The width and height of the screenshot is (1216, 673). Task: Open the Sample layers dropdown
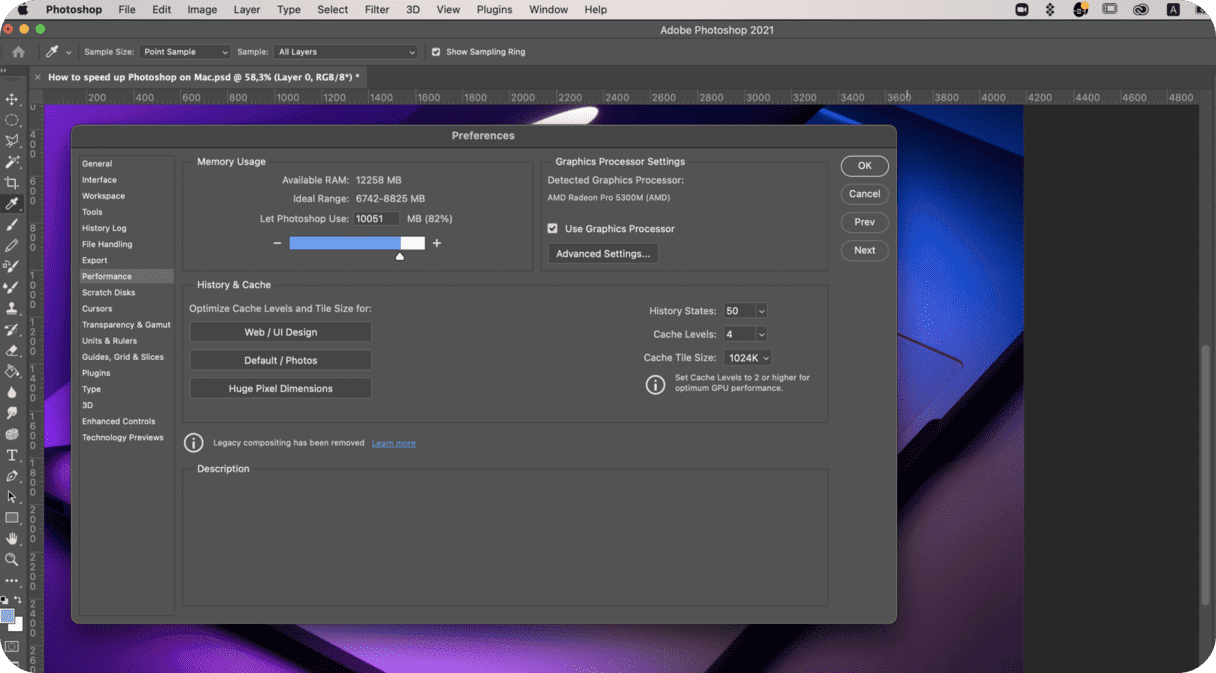pos(347,52)
